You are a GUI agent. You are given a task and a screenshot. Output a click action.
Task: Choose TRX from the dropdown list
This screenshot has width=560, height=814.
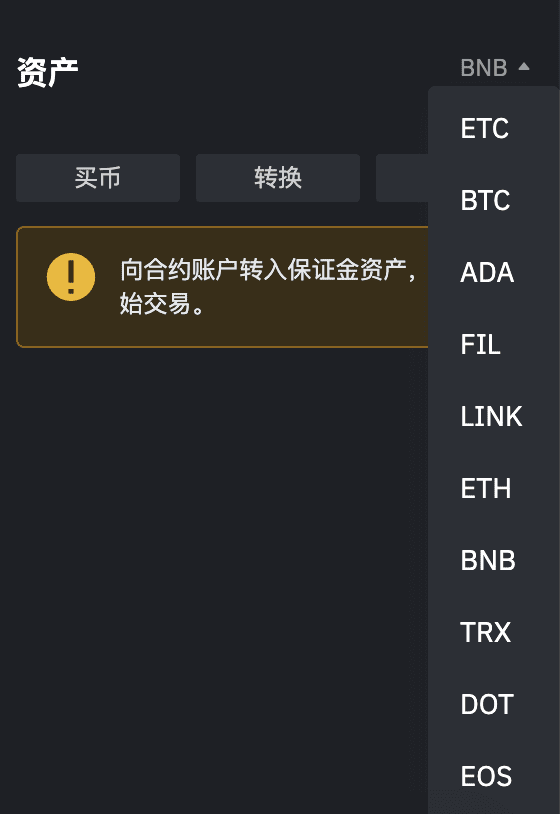tap(486, 633)
